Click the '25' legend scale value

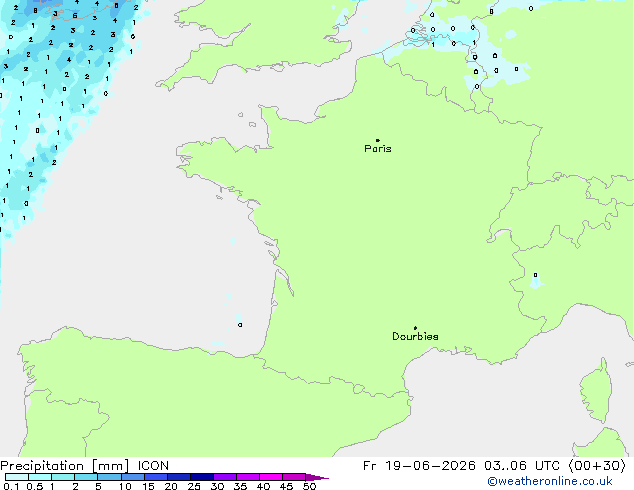194,486
